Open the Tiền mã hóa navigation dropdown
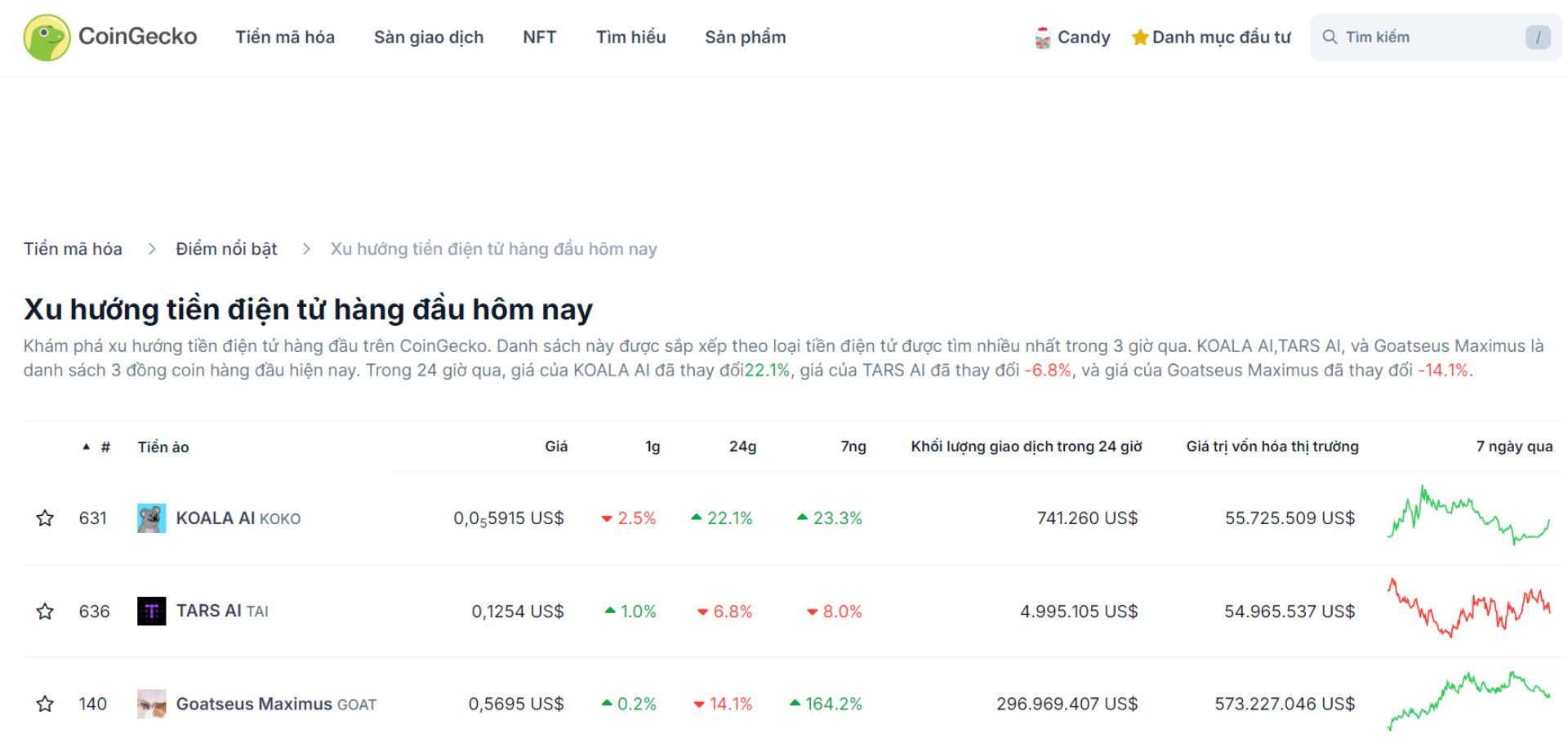 tap(284, 37)
